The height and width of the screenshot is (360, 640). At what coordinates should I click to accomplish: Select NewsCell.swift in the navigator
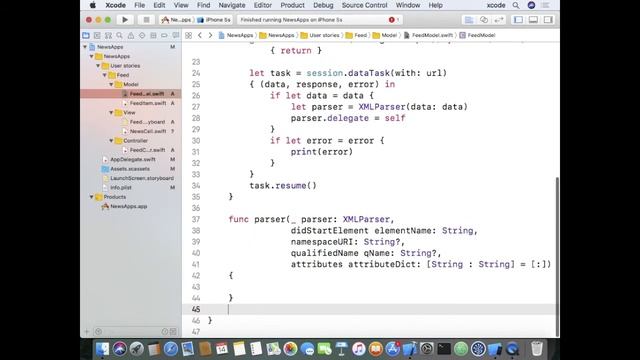coord(148,131)
